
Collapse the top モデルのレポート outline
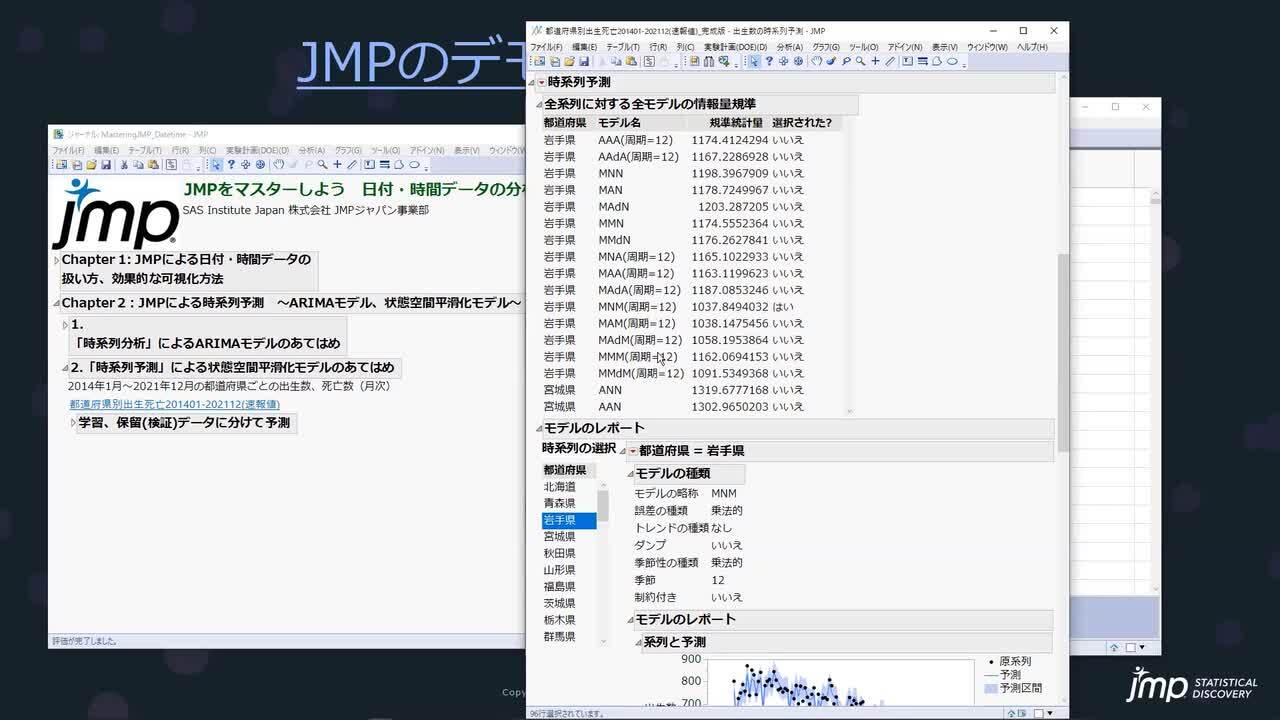[539, 429]
